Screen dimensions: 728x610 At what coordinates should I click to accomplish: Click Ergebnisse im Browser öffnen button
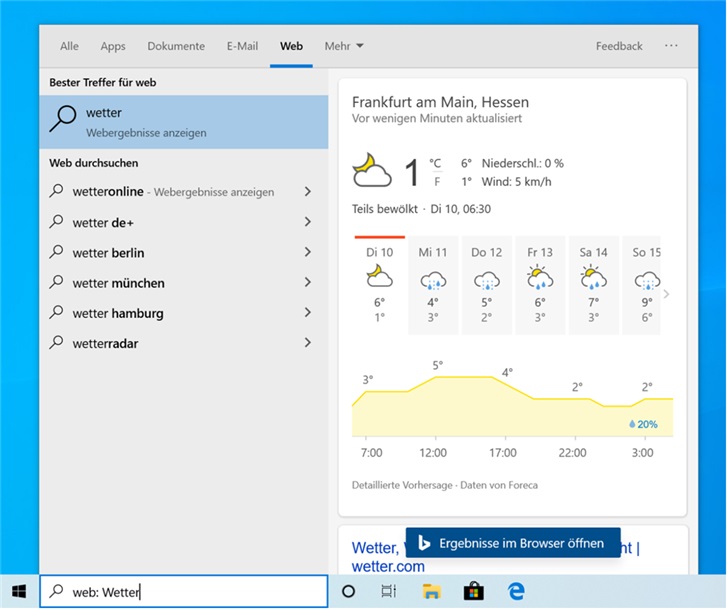tap(513, 543)
